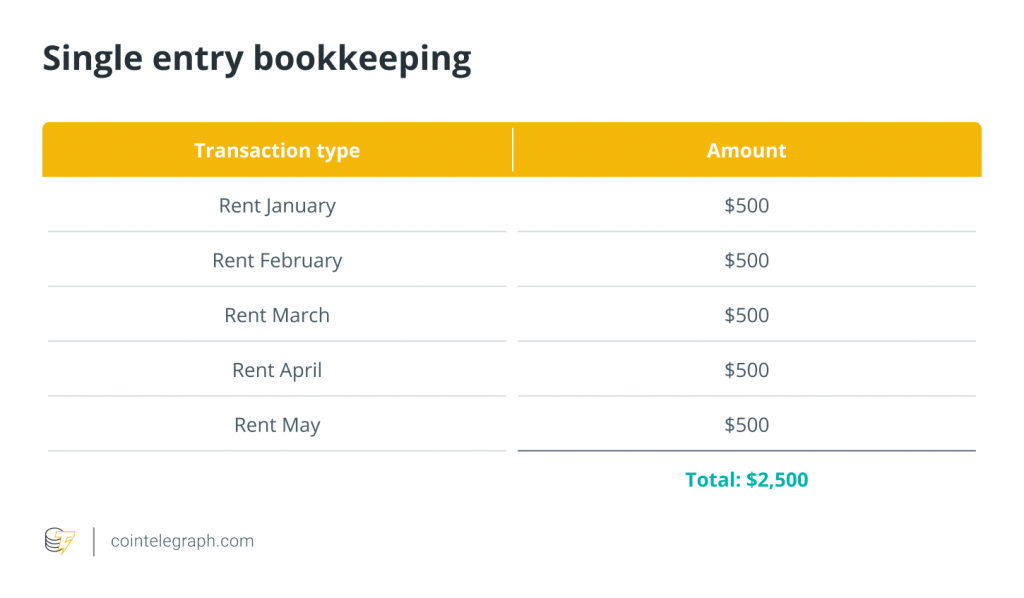
Task: Click the Single entry bookkeeping title
Action: pyautogui.click(x=256, y=60)
